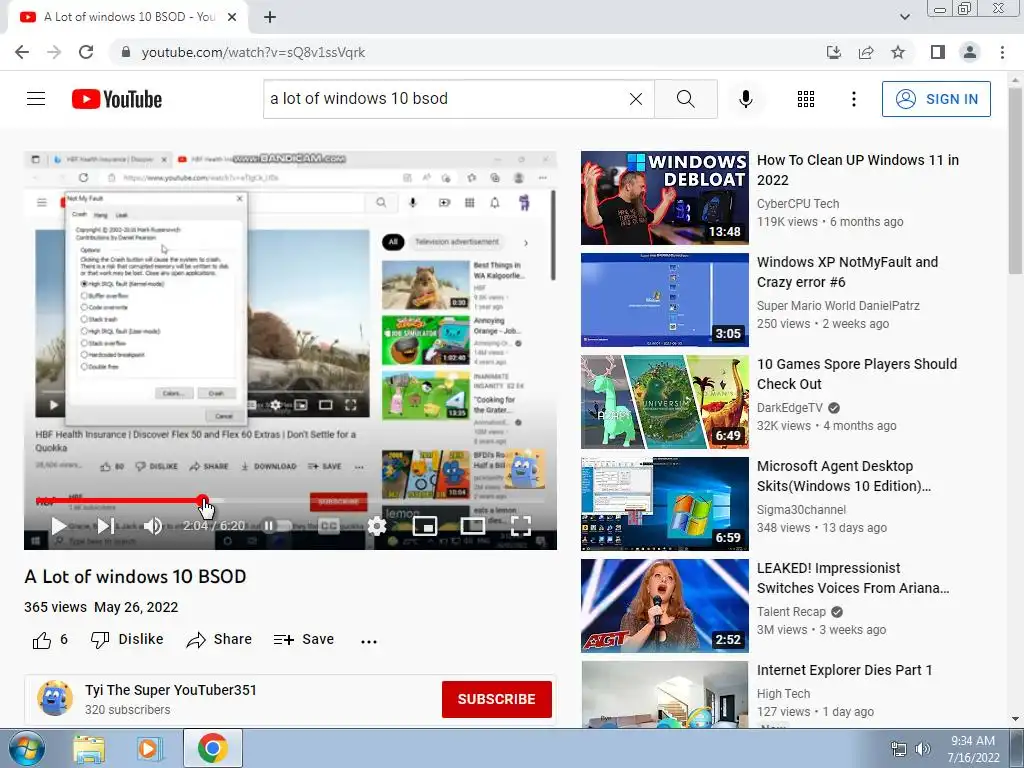Open '10 Games Spore Players Should Check Out'
1024x768 pixels.
[857, 374]
